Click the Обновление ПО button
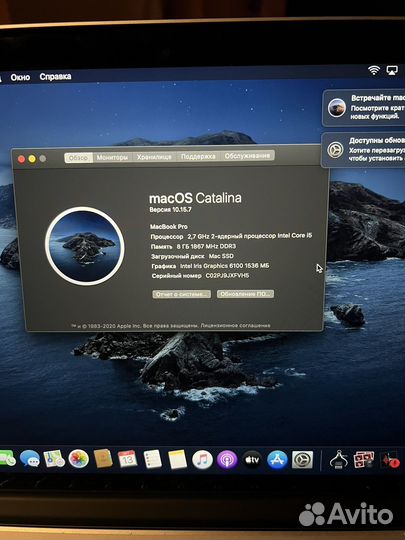 click(x=246, y=294)
